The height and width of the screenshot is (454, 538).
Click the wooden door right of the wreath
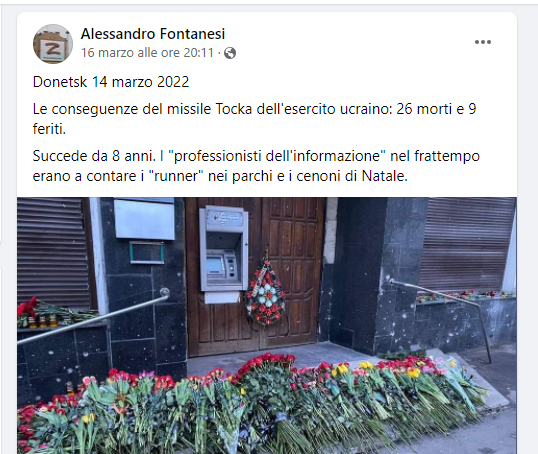pos(293,271)
